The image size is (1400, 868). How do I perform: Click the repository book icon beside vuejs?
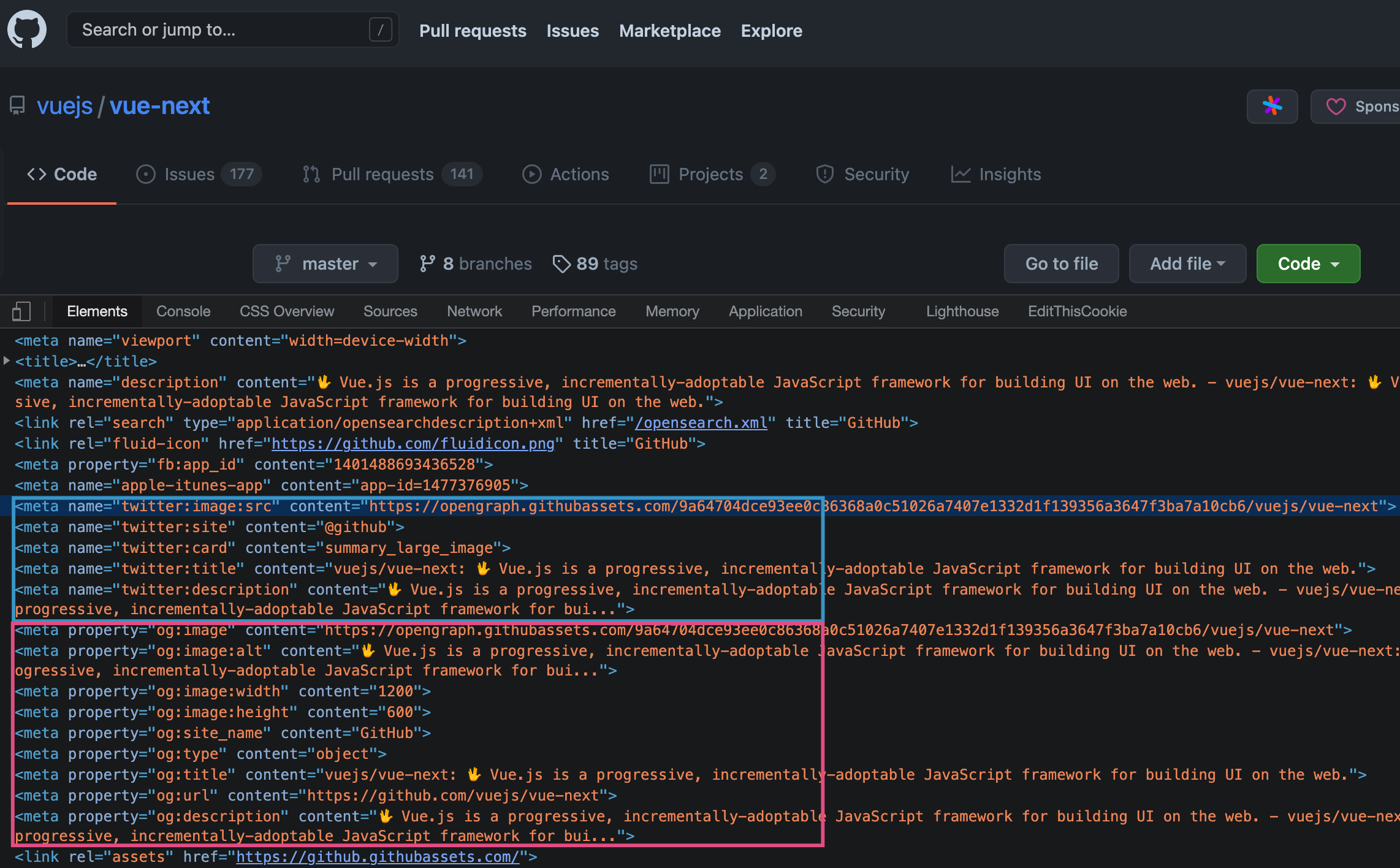point(17,105)
